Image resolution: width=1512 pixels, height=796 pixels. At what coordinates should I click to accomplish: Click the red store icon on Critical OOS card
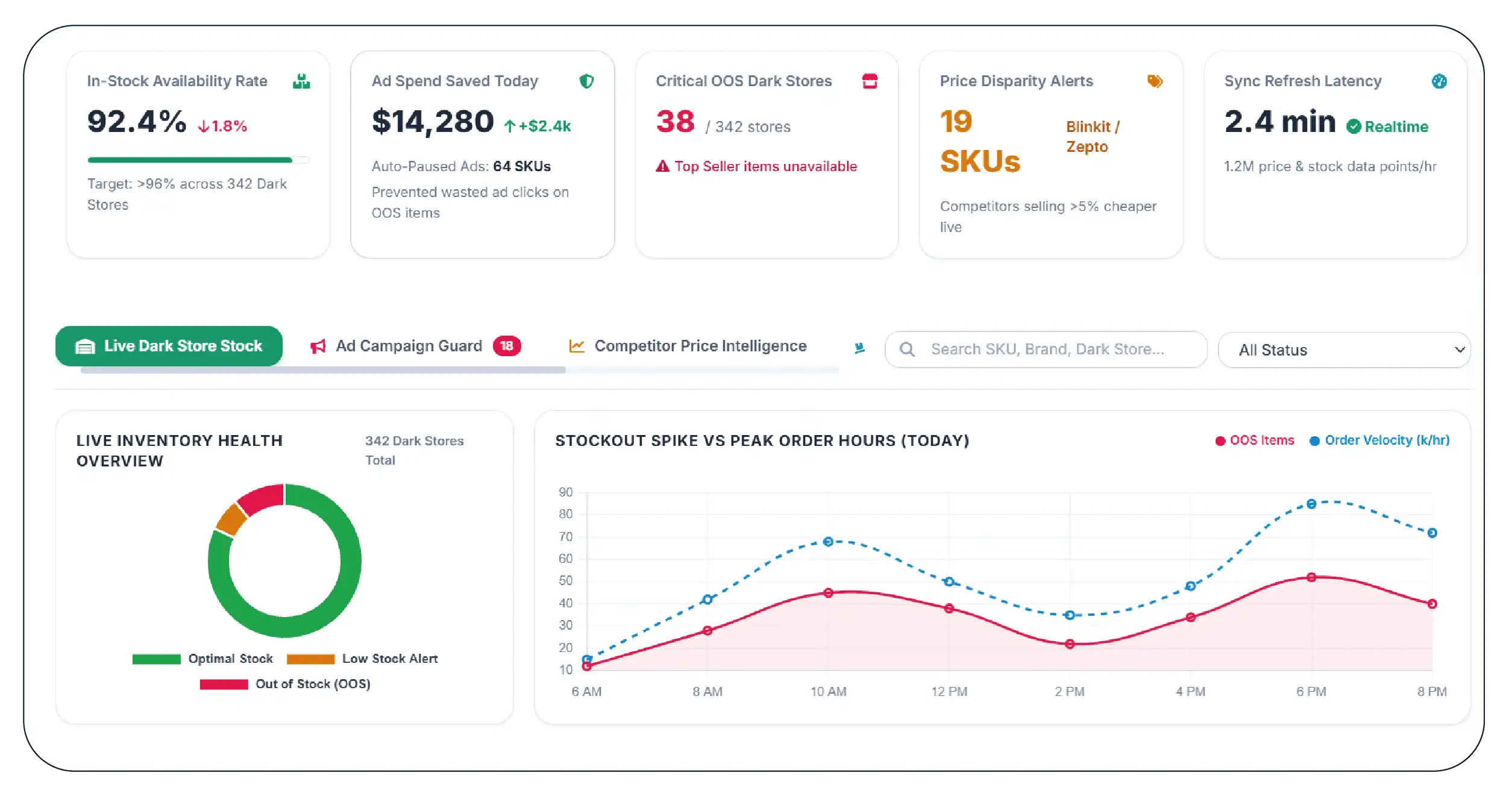click(870, 81)
